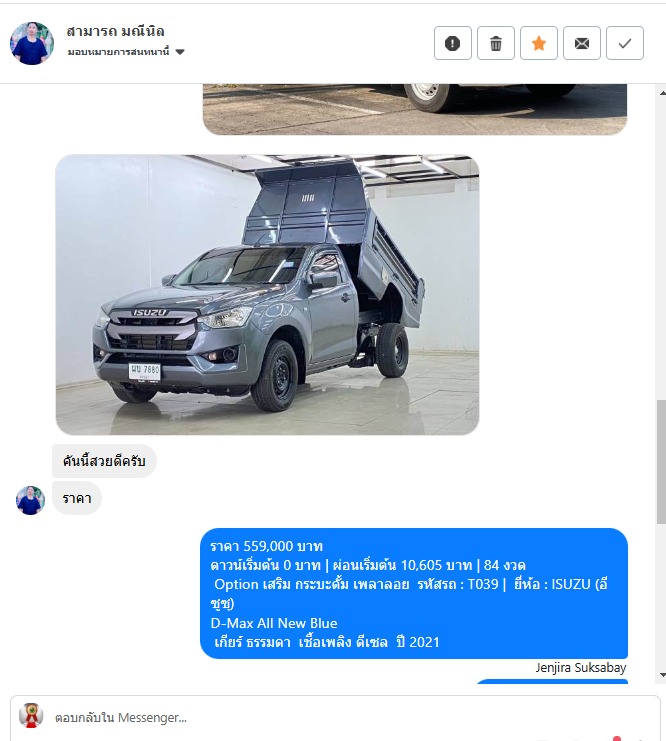Open the มอบหมายการสนทนานี้ assignment dropdown

pyautogui.click(x=126, y=52)
